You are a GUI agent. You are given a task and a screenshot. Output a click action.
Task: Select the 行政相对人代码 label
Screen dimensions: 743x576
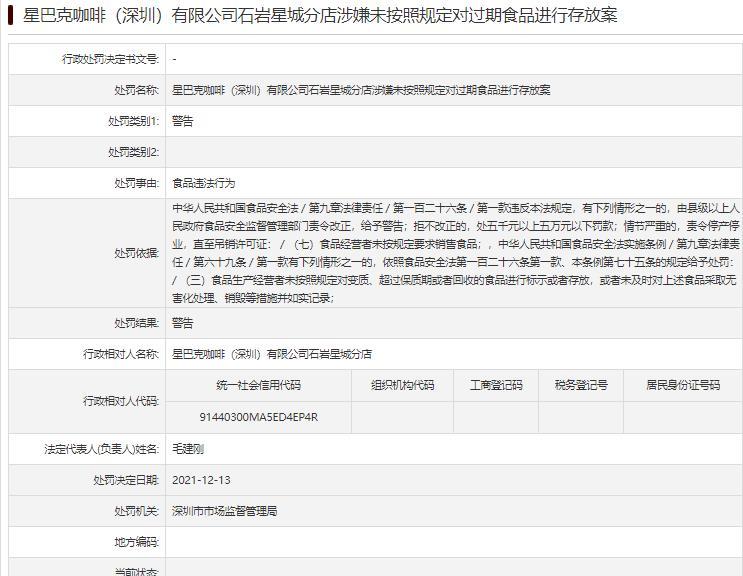(x=121, y=401)
